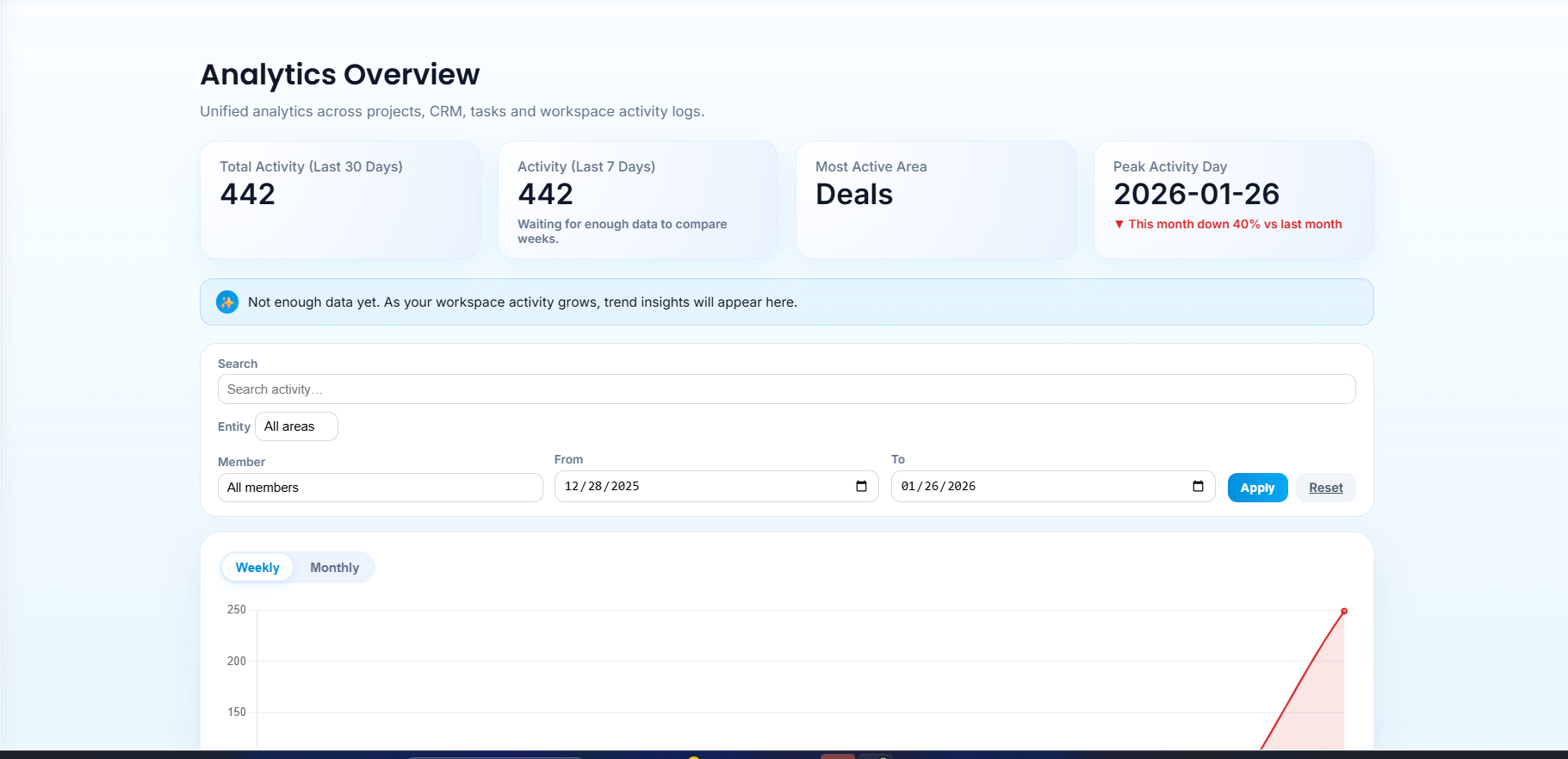Select the Total Activity Last 30 Days card
The image size is (1568, 759).
(x=340, y=200)
